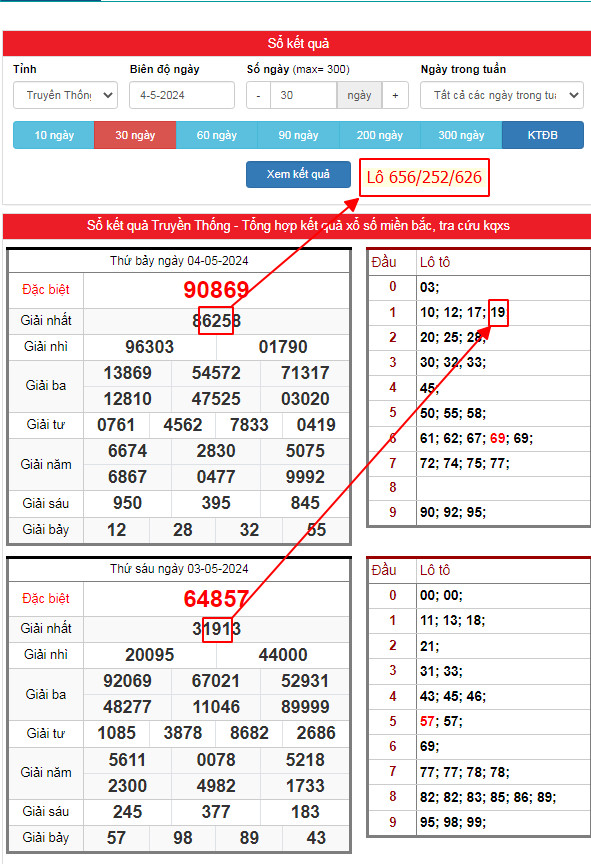This screenshot has height=864, width=591.
Task: Click the red 69 in Lô tô row 6
Action: [x=497, y=438]
